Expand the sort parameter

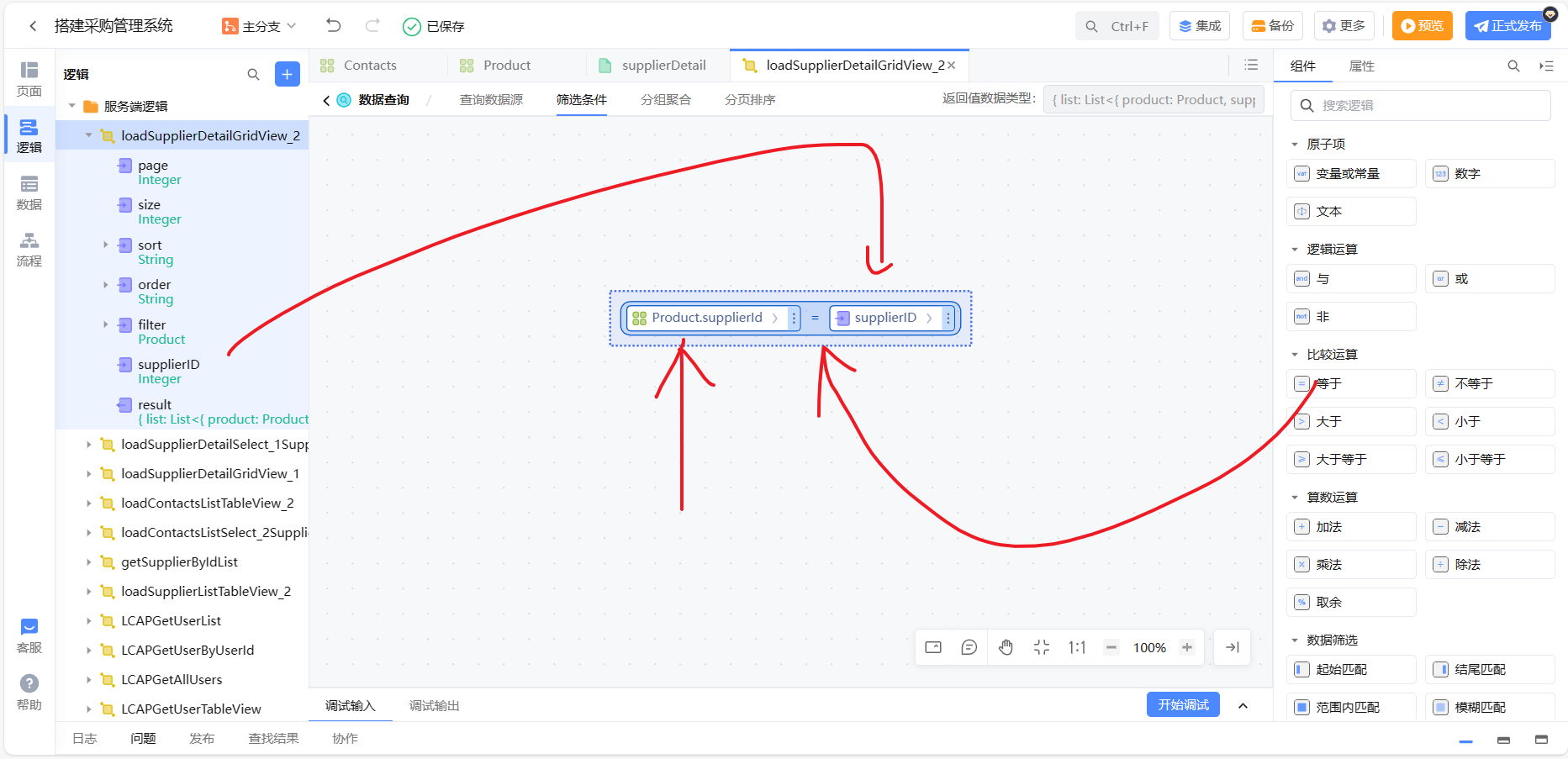106,245
